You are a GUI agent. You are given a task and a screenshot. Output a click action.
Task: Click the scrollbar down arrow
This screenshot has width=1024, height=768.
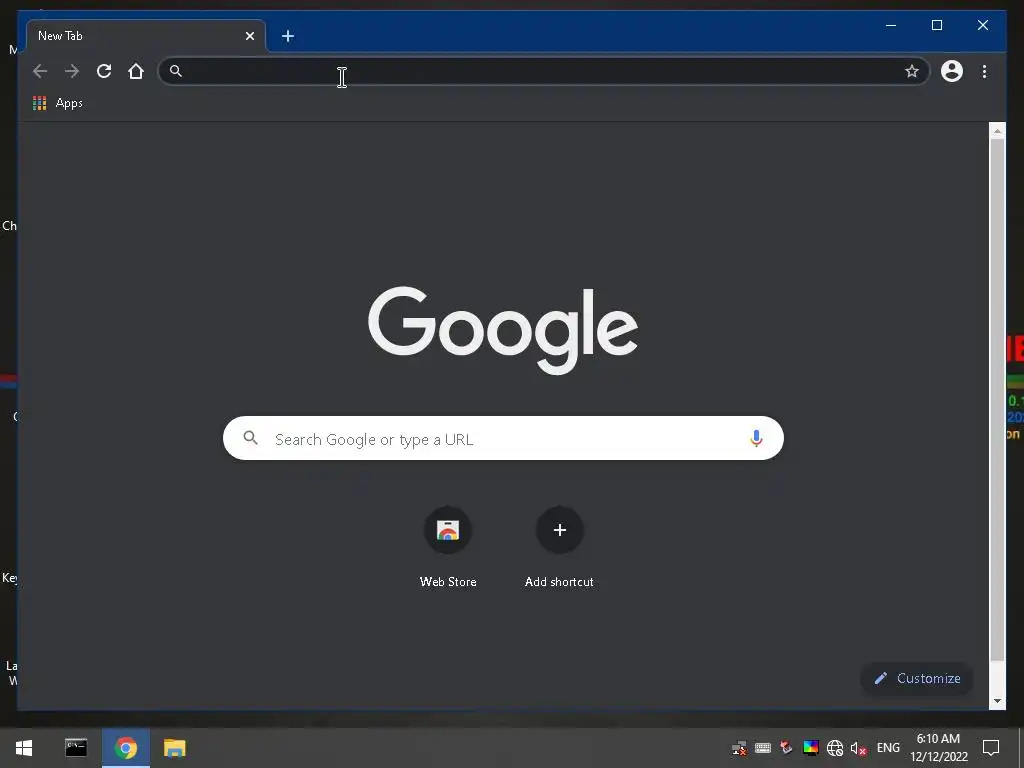(997, 701)
